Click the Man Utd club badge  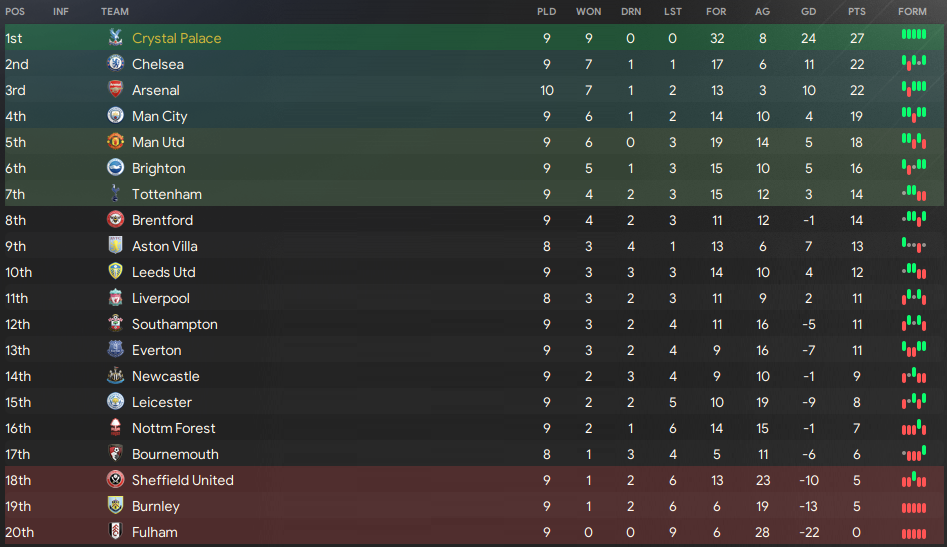(115, 141)
